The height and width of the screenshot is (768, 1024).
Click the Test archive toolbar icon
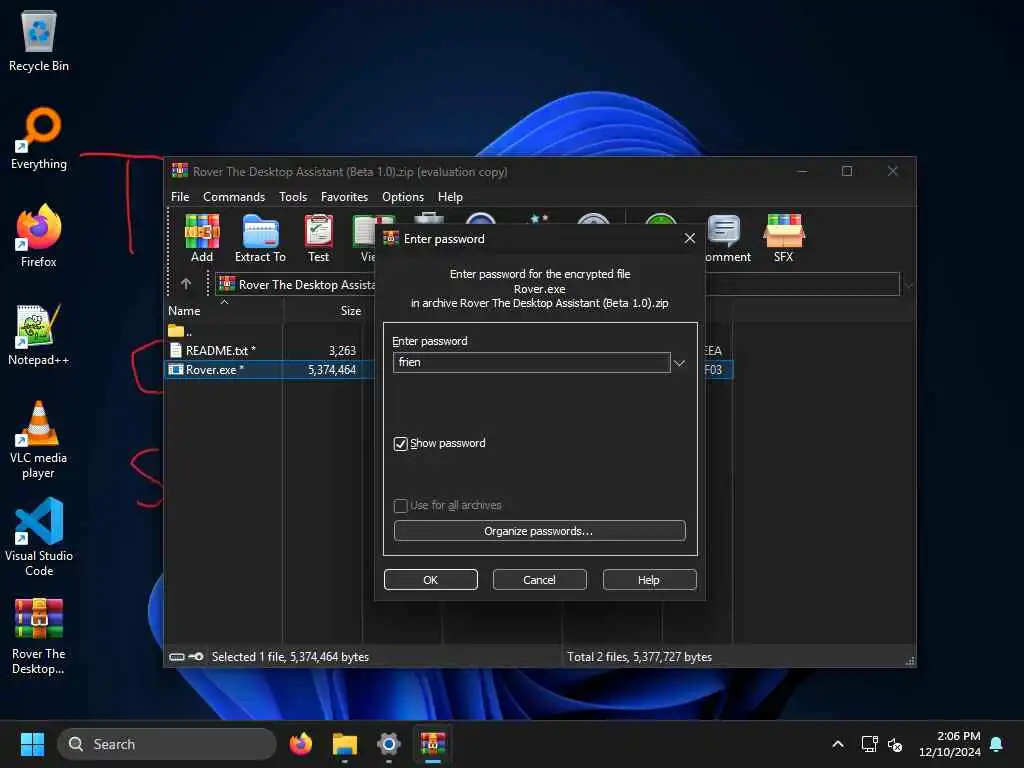319,238
